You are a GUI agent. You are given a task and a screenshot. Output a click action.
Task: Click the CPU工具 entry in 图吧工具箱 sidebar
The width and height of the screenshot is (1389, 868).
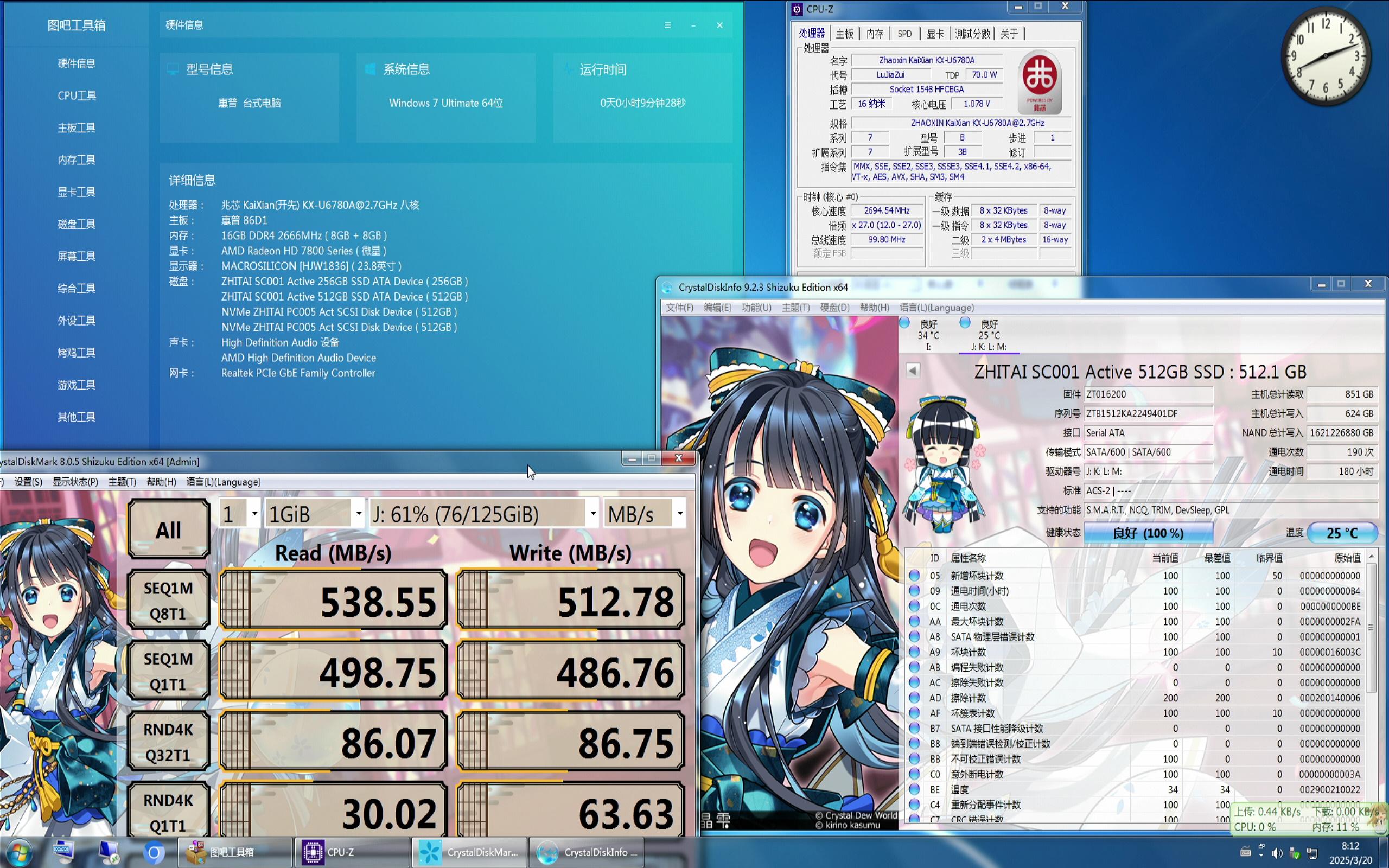(x=77, y=95)
